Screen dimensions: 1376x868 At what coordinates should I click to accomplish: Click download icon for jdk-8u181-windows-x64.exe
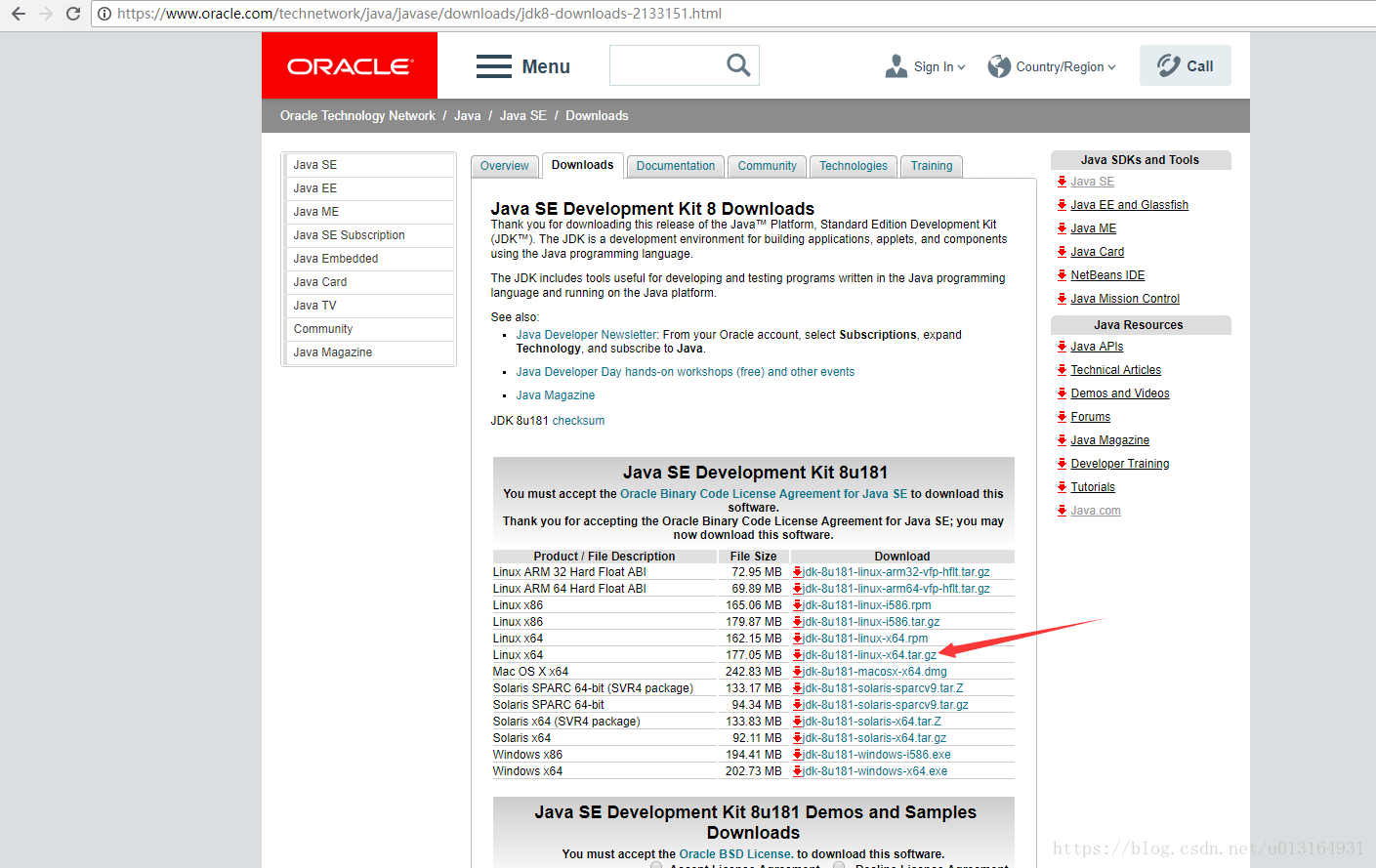798,771
